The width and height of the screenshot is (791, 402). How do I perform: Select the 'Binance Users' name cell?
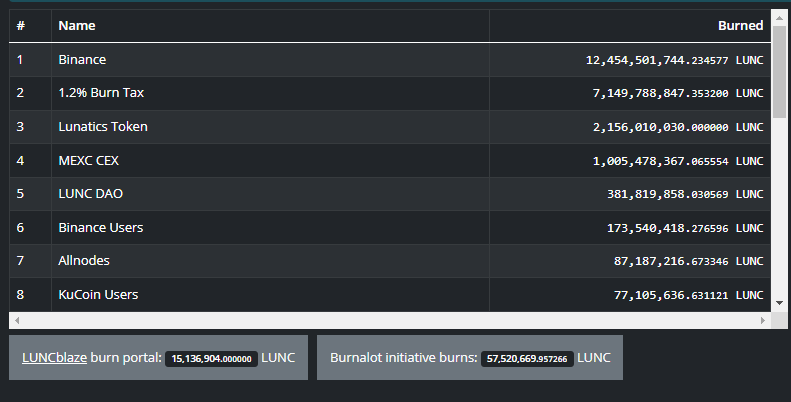click(x=270, y=228)
